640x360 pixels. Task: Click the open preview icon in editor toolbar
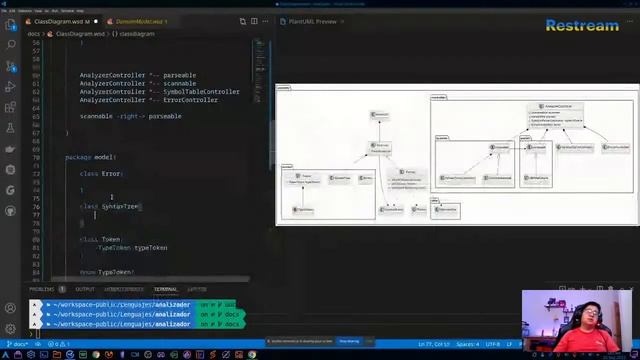[243, 21]
